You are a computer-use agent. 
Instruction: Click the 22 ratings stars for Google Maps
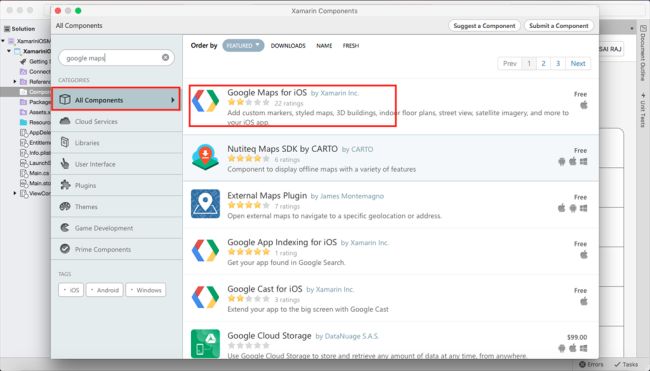248,102
